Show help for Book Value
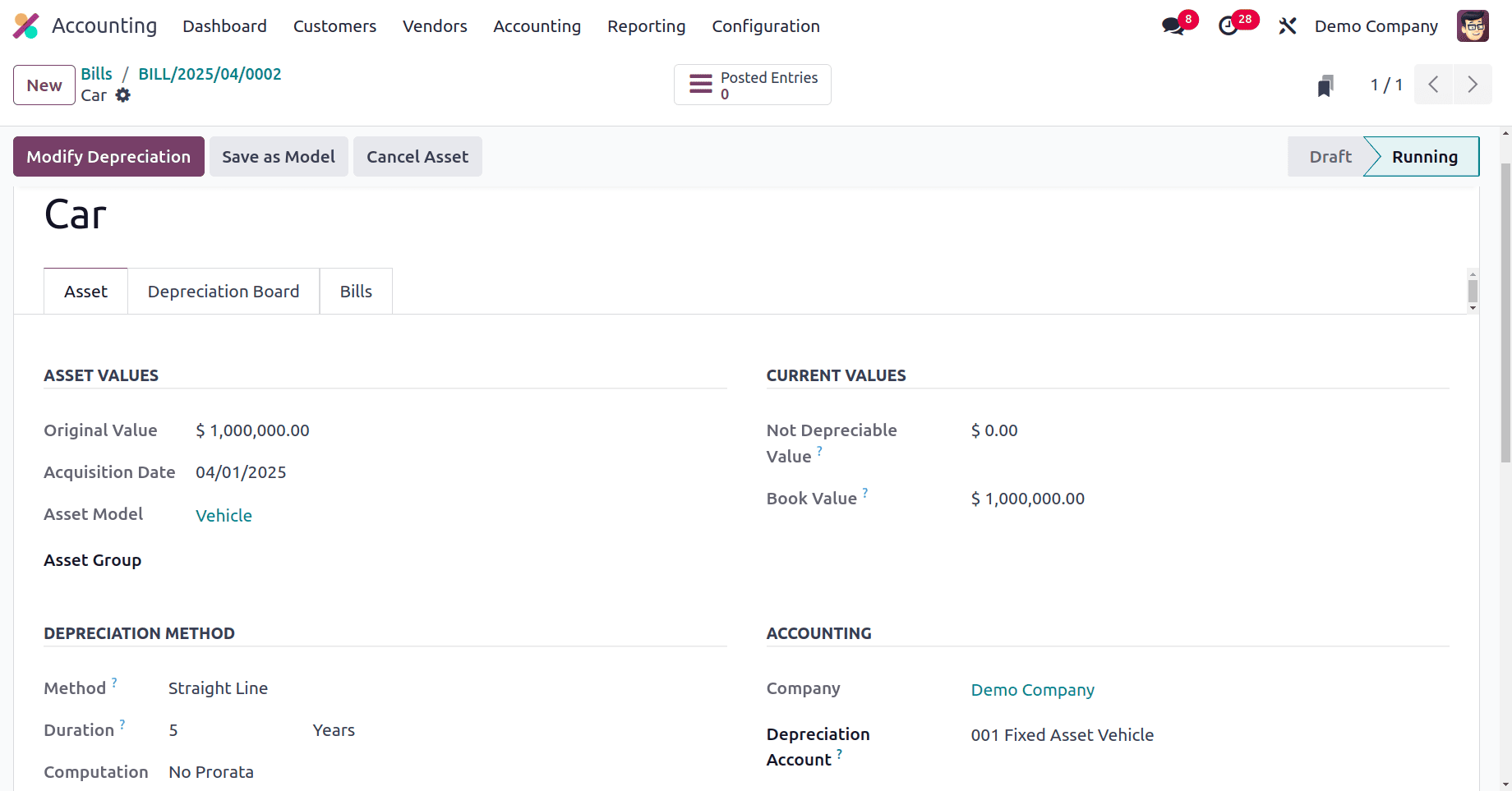This screenshot has width=1512, height=791. (x=865, y=493)
